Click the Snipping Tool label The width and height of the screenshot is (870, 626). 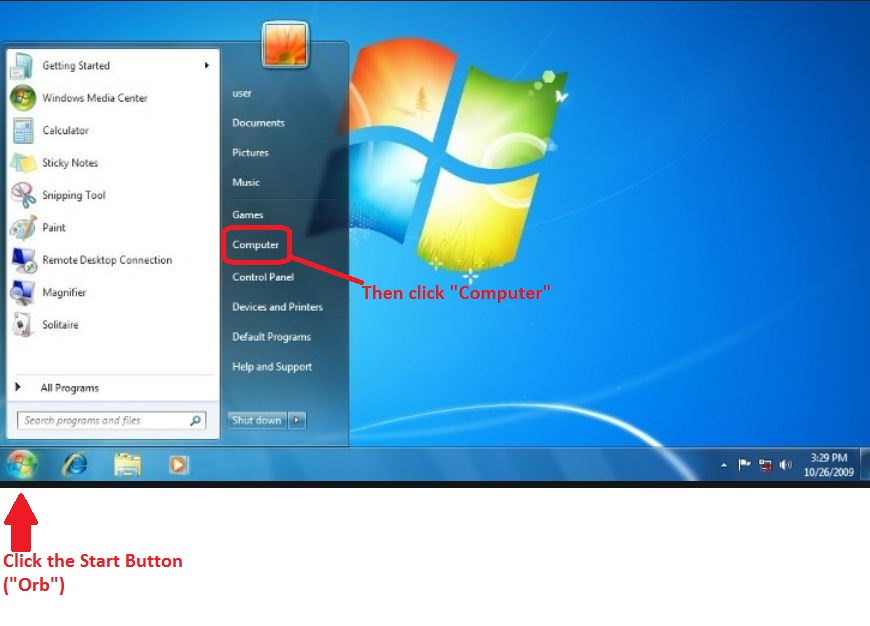click(74, 195)
